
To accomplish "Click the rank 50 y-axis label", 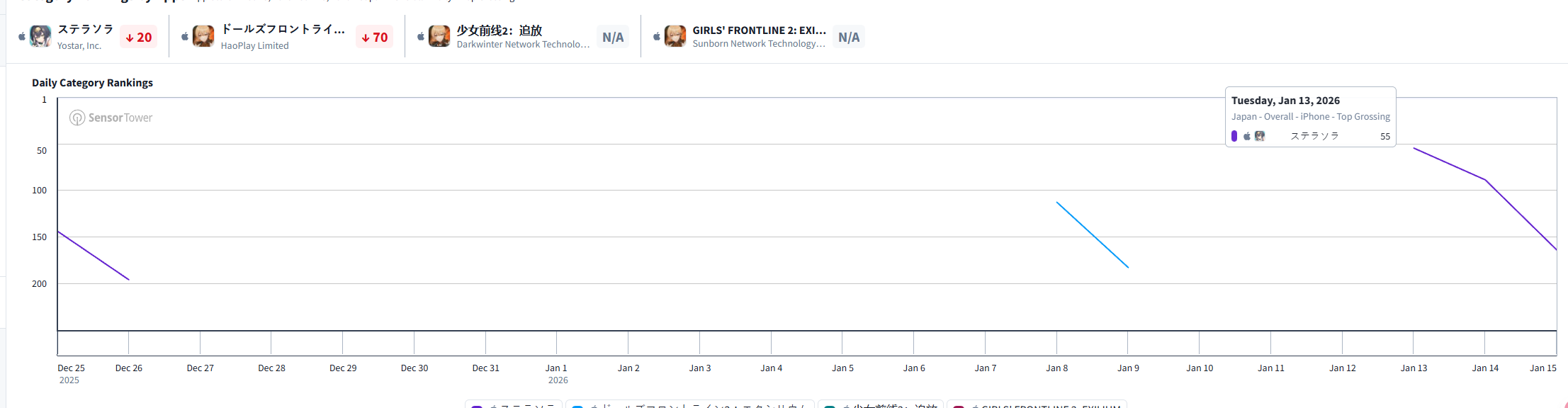I will click(42, 151).
